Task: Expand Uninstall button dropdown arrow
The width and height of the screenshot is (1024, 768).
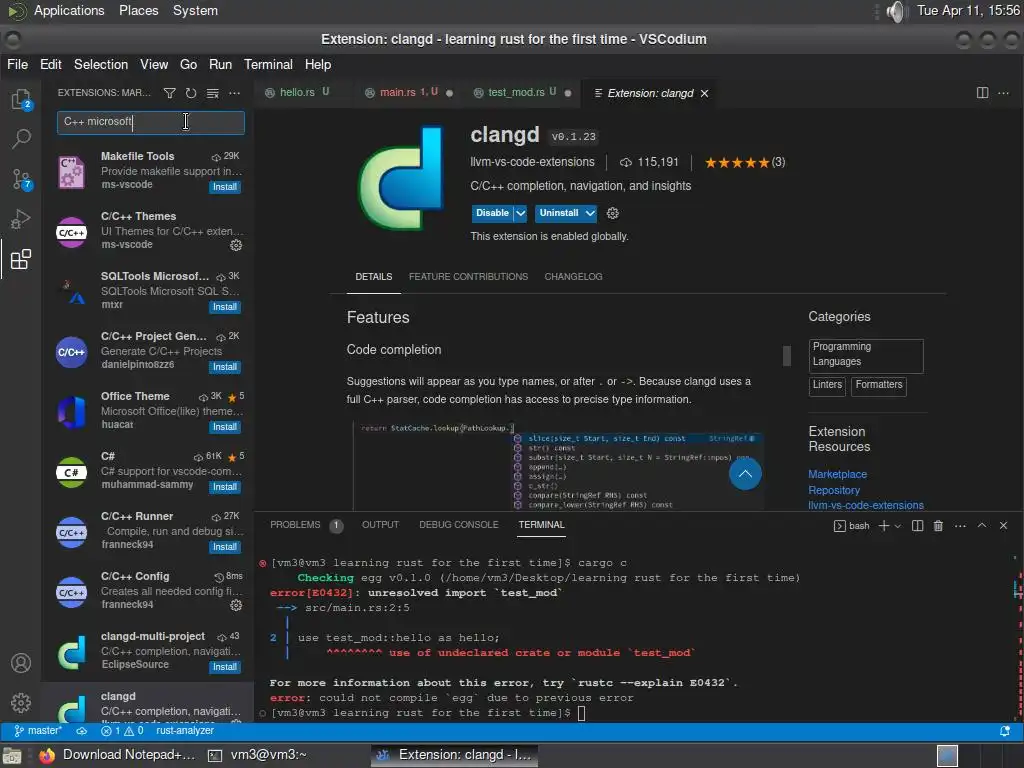Action: pyautogui.click(x=590, y=213)
